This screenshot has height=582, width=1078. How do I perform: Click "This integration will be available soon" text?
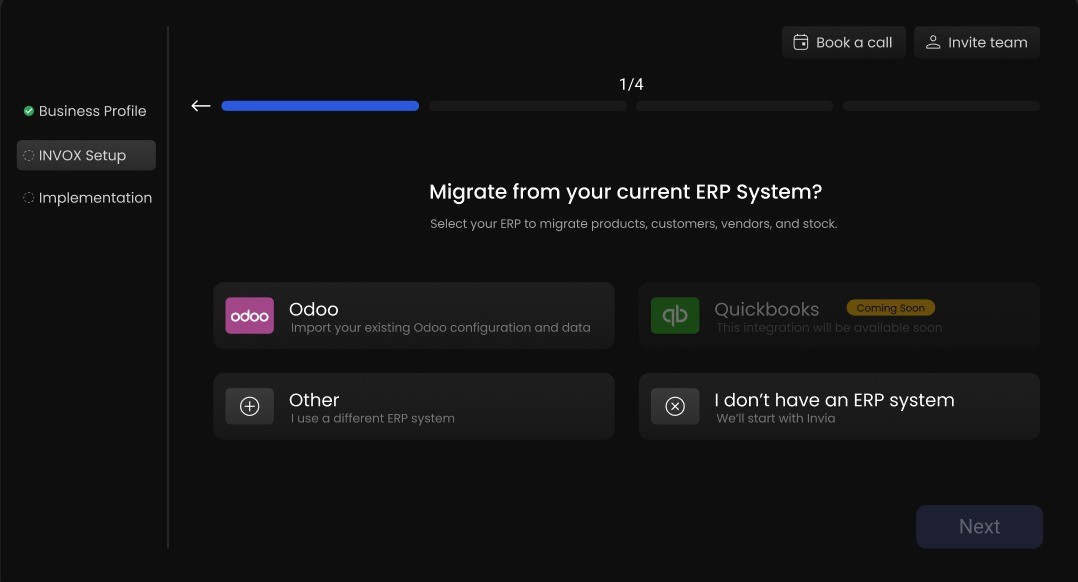coord(829,328)
